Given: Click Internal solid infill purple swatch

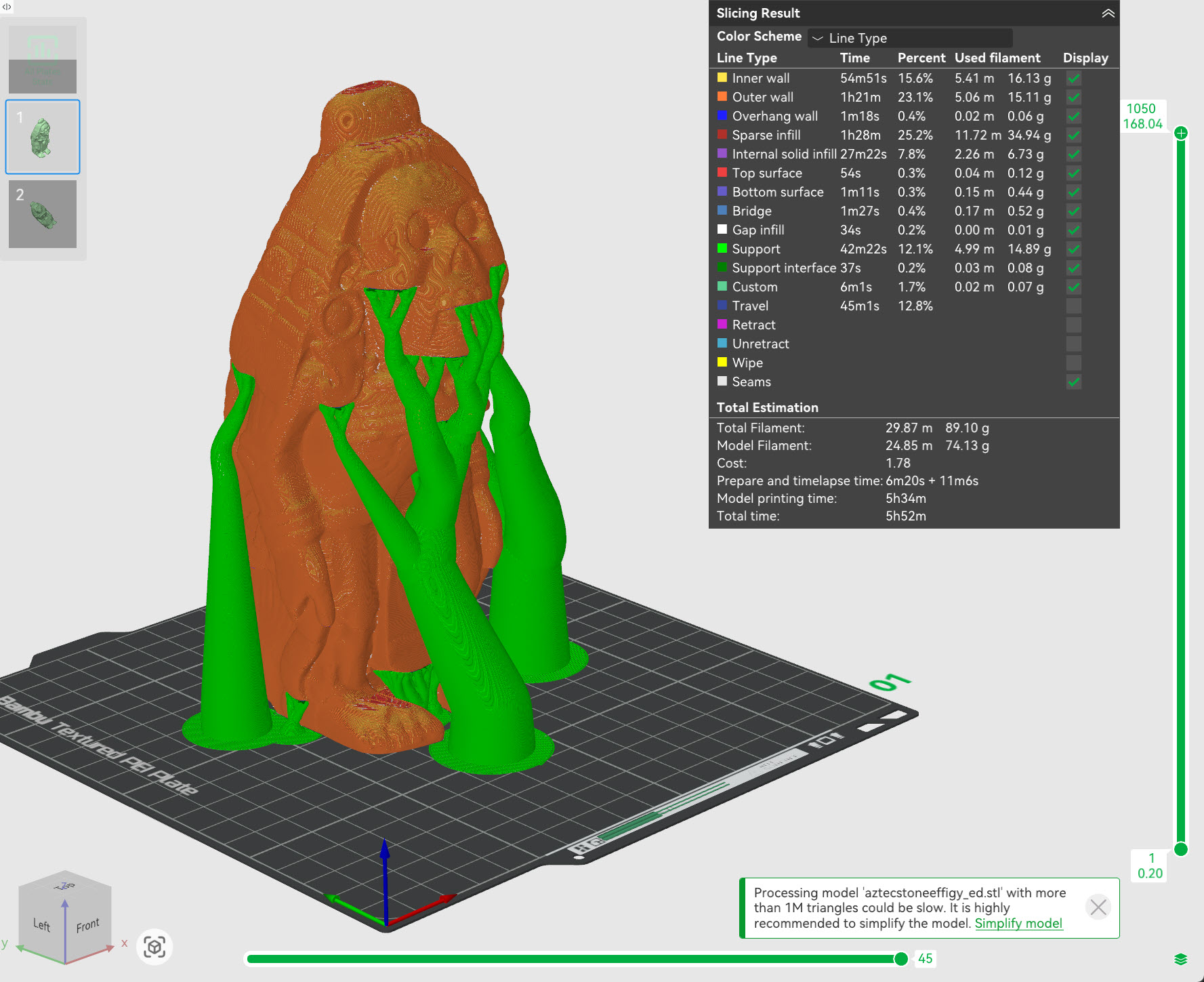Looking at the screenshot, I should click(x=722, y=153).
